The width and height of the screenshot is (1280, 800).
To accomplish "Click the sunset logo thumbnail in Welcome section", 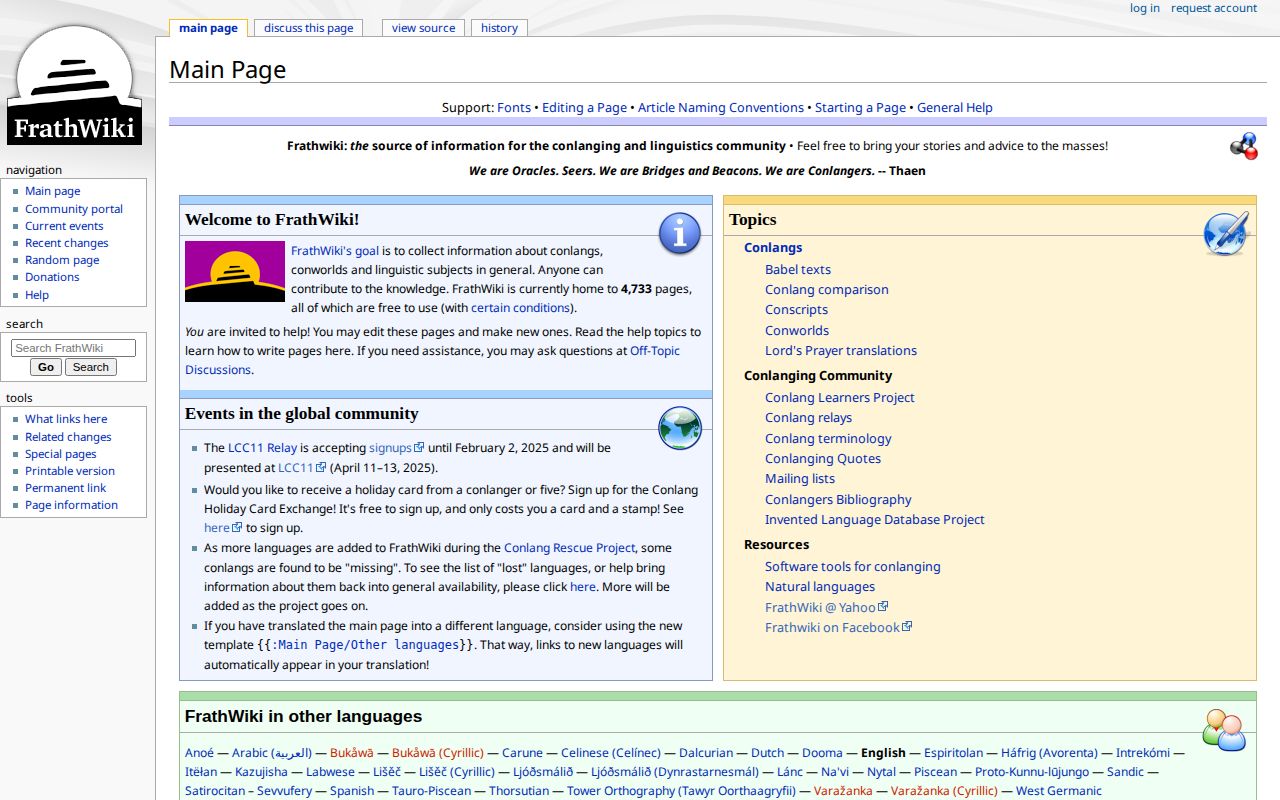I will 234,271.
